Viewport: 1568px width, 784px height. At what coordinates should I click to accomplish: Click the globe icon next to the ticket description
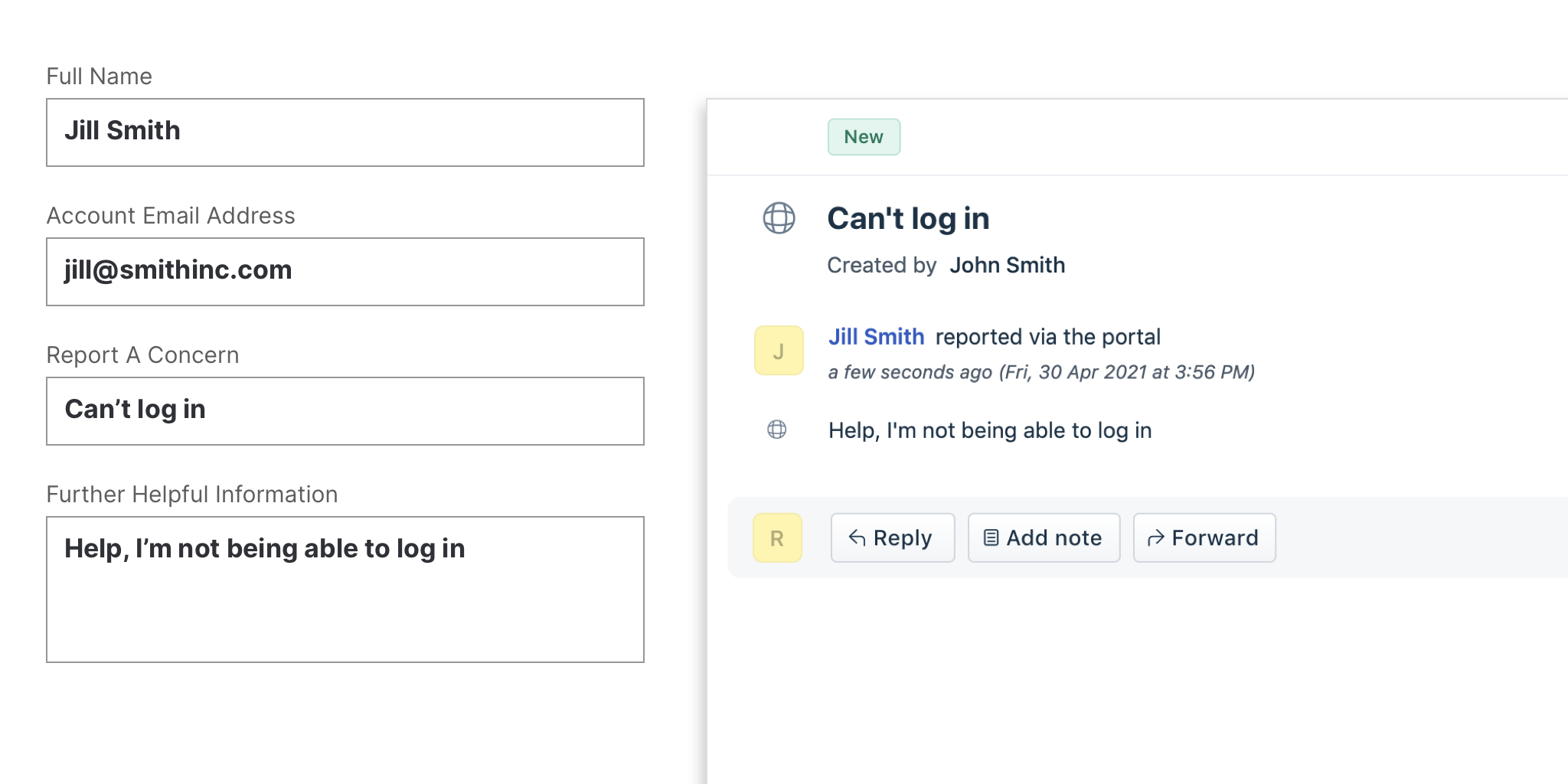pyautogui.click(x=776, y=430)
